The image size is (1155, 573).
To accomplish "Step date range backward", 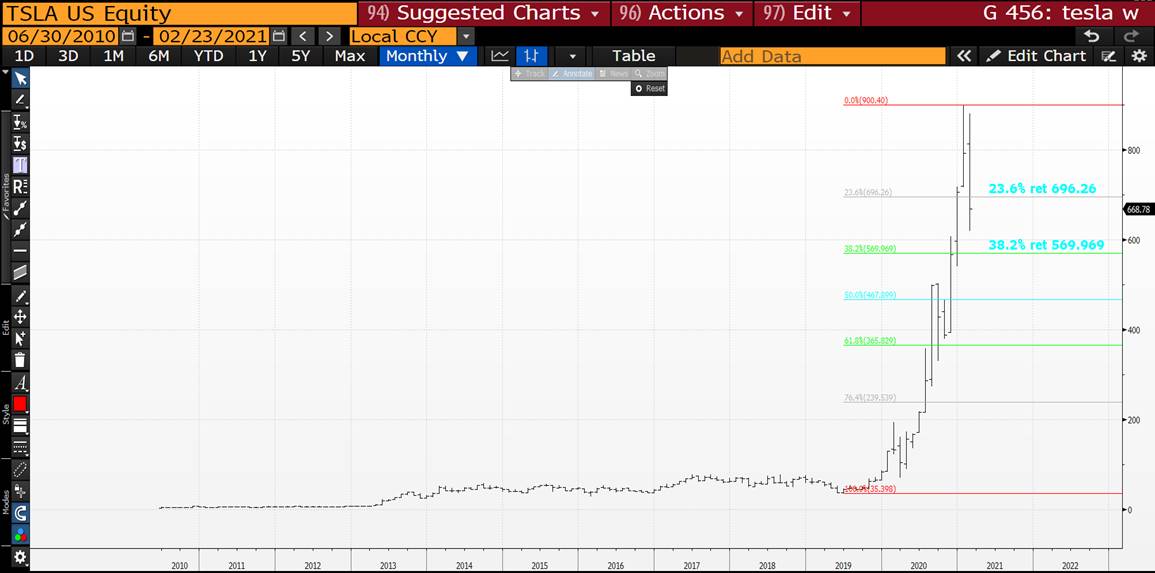I will (302, 36).
